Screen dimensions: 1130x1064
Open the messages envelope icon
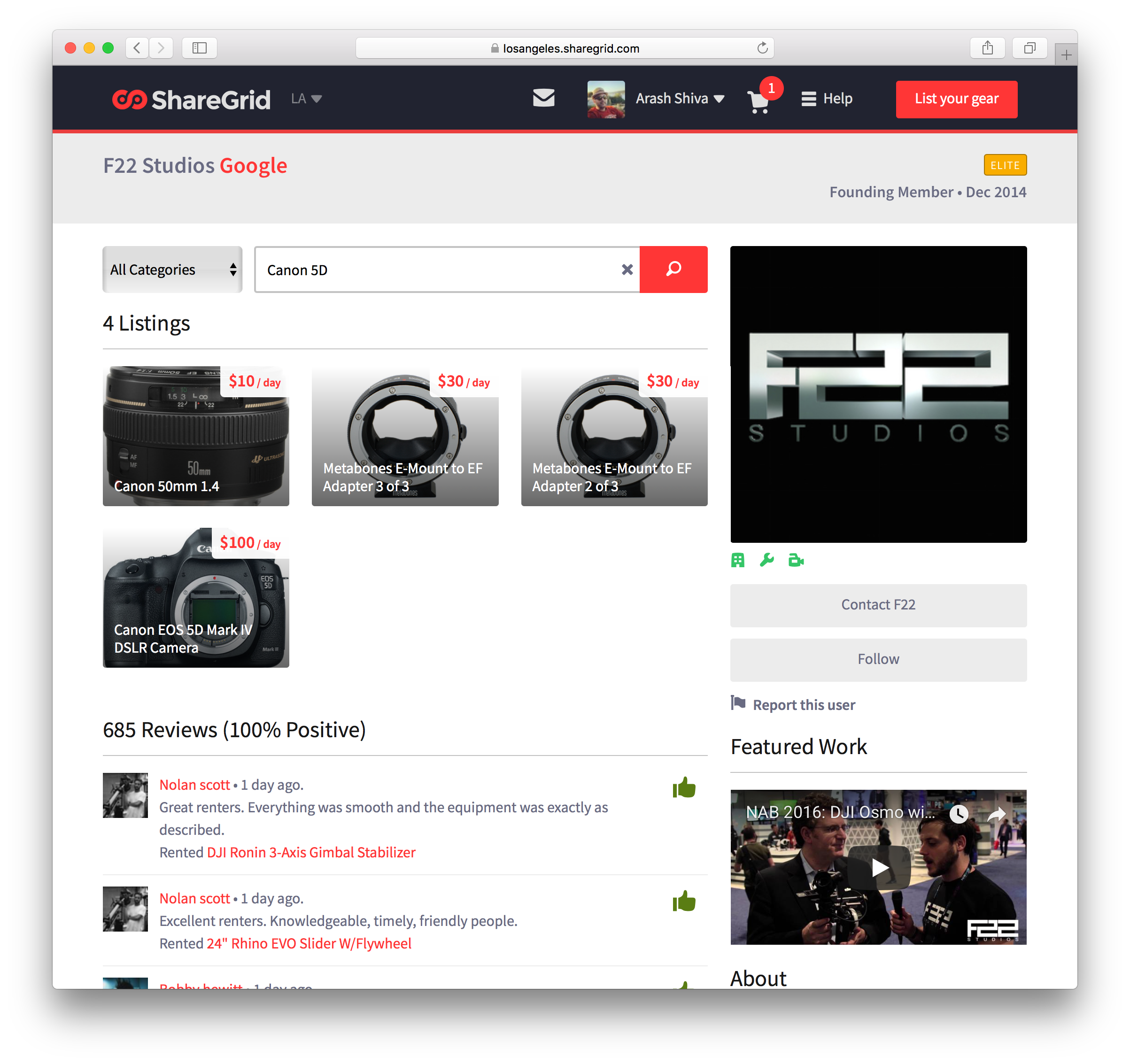point(543,98)
